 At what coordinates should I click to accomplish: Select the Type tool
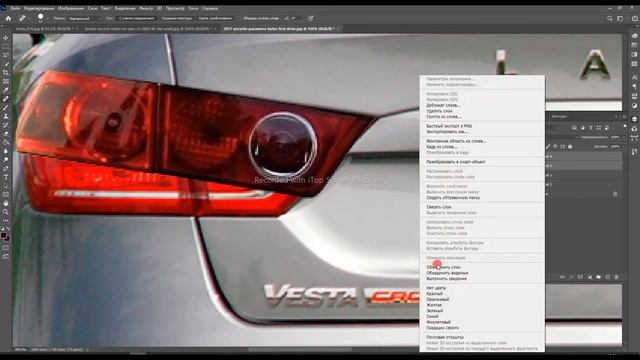[x=6, y=177]
